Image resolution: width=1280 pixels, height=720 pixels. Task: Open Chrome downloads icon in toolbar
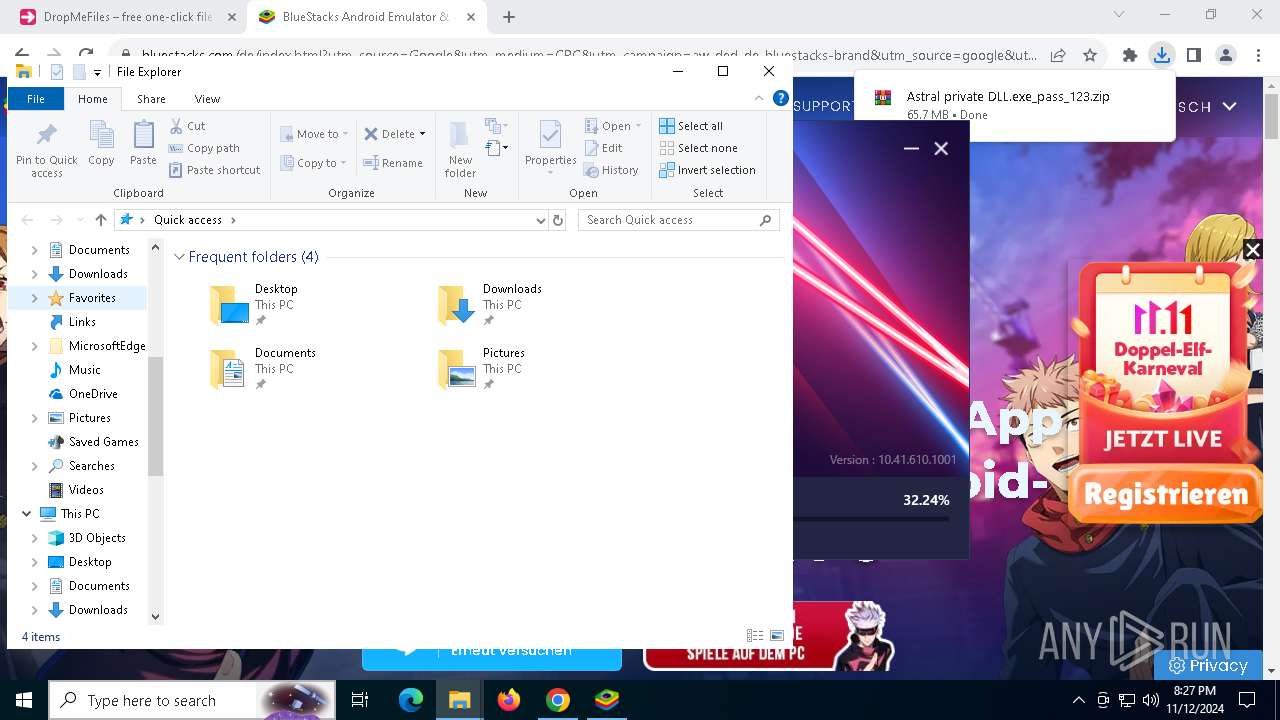pyautogui.click(x=1161, y=55)
